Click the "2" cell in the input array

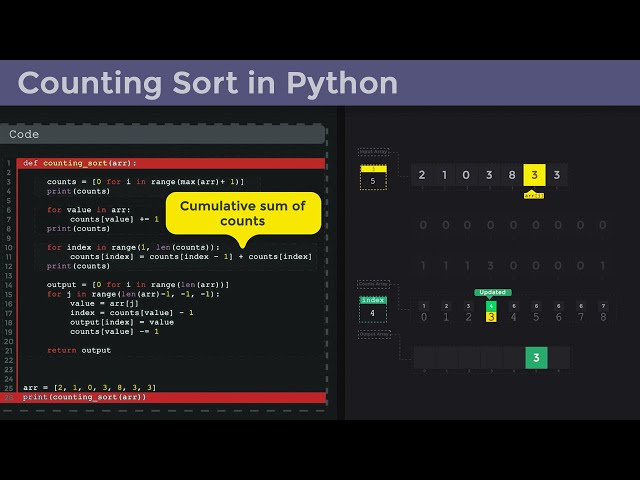tap(422, 175)
